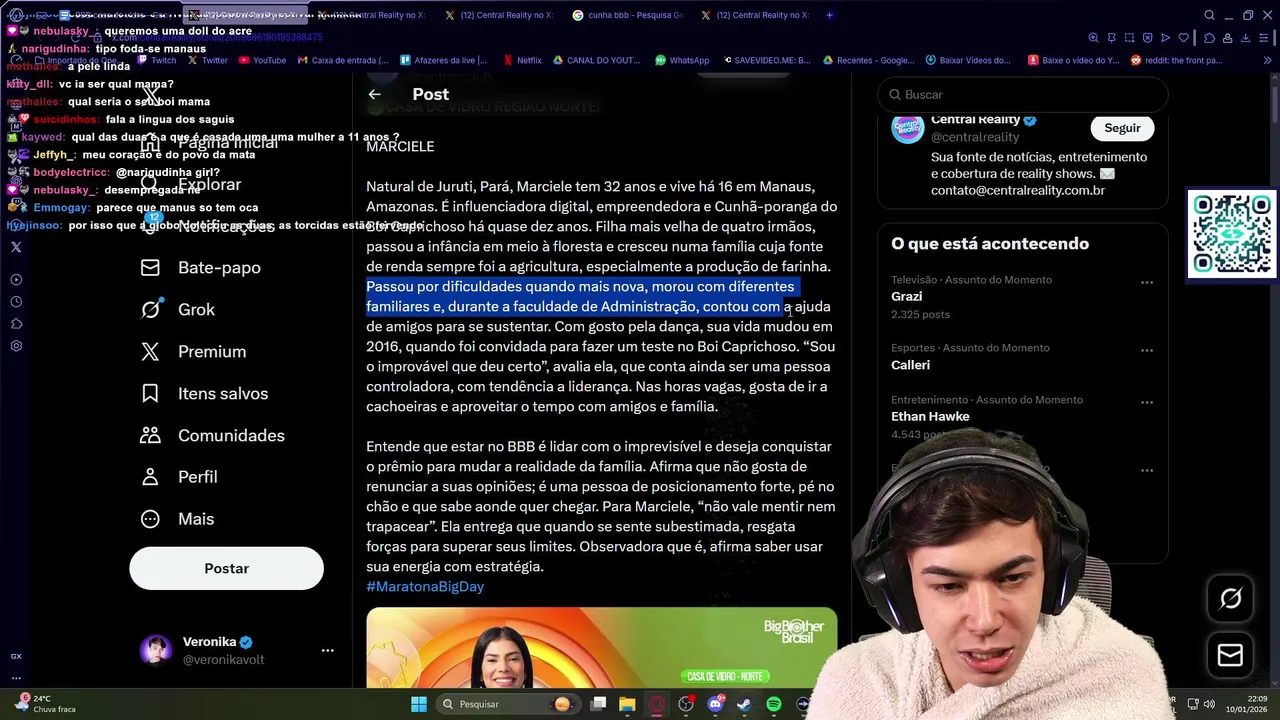Open the Mais circle-dots icon
Viewport: 1280px width, 720px height.
150,519
